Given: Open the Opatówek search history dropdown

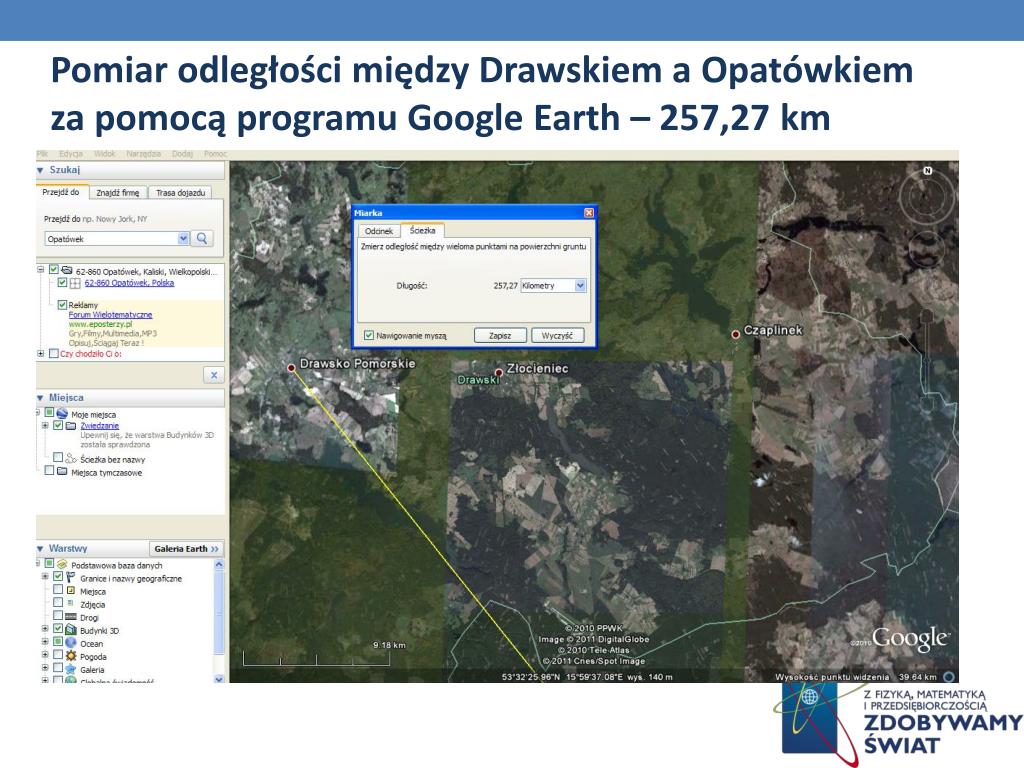Looking at the screenshot, I should click(184, 238).
